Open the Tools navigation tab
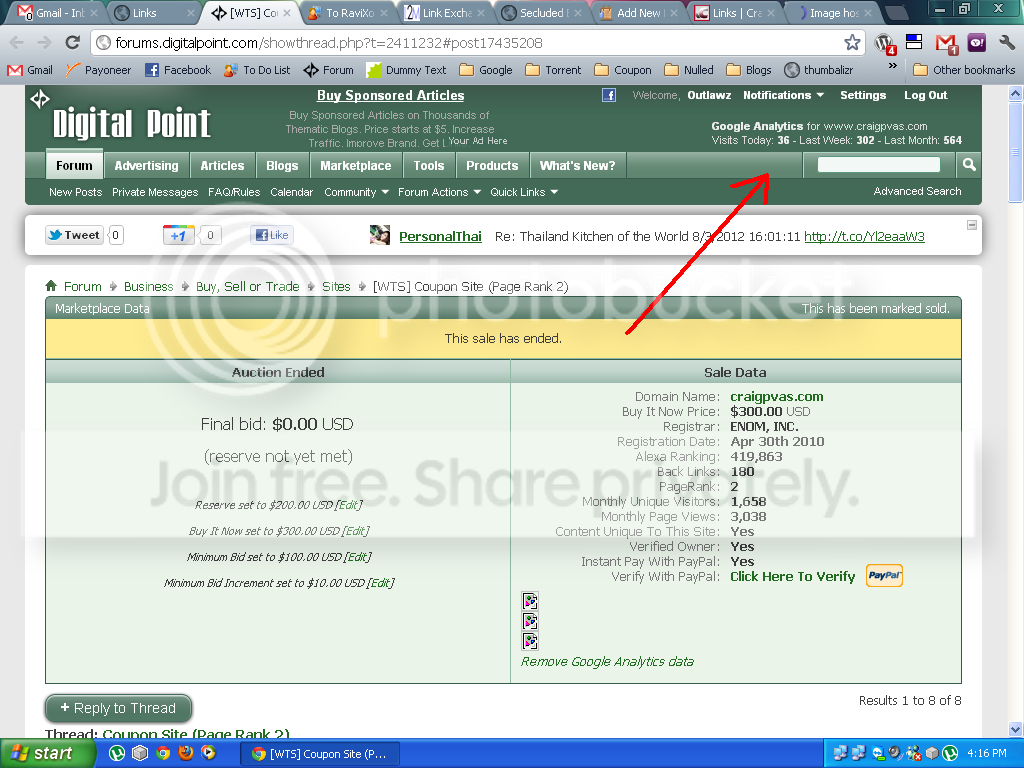 point(428,166)
